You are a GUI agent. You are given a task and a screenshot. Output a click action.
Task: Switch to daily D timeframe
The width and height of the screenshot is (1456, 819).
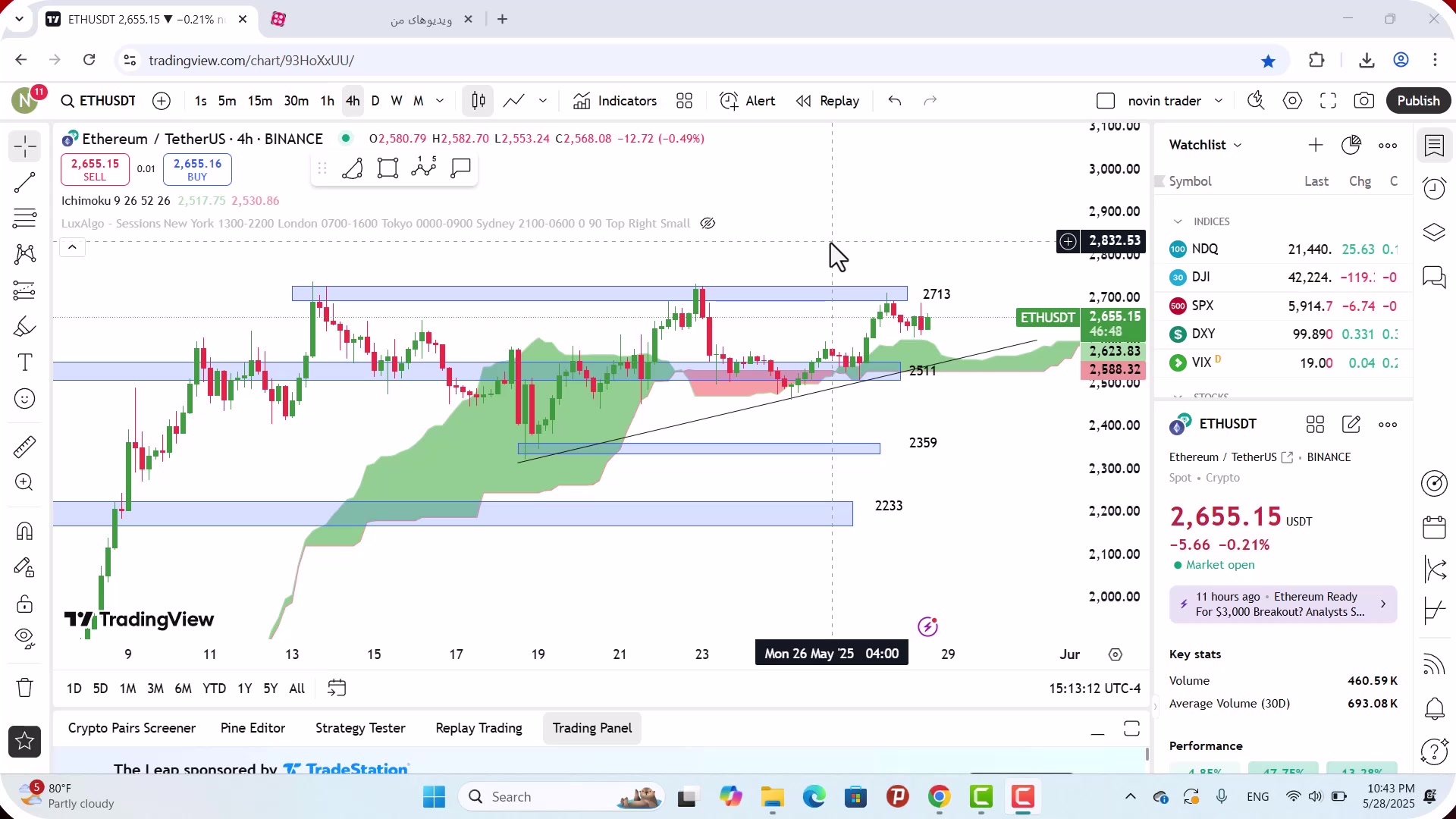(375, 101)
